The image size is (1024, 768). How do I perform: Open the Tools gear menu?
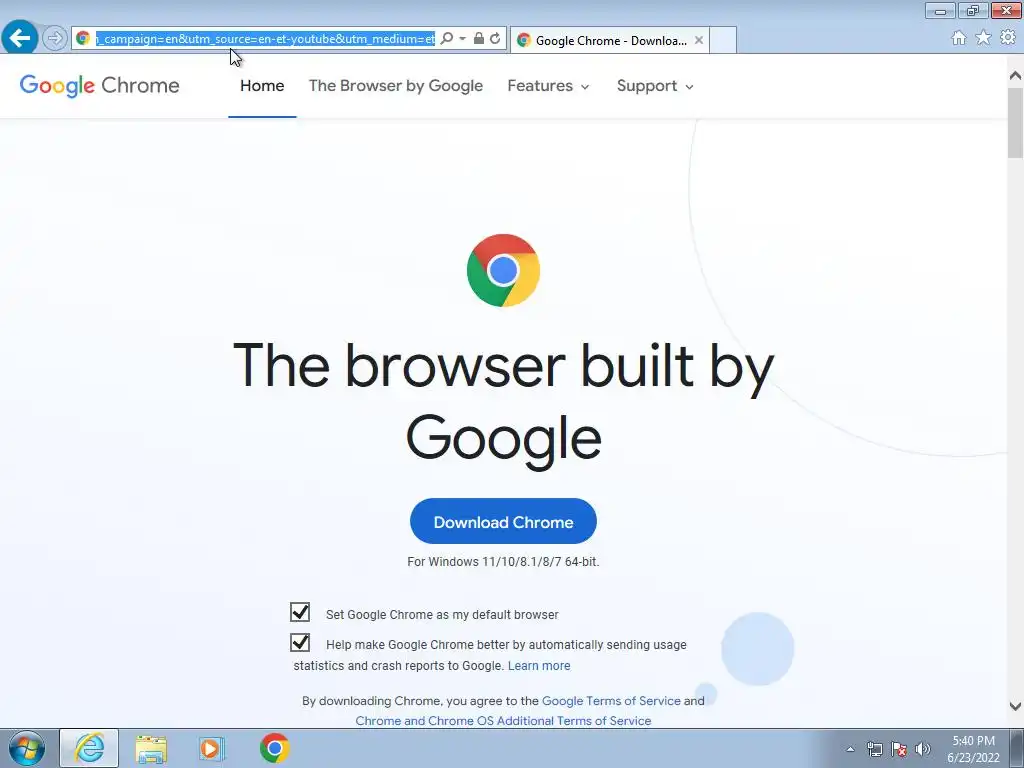pyautogui.click(x=1008, y=38)
